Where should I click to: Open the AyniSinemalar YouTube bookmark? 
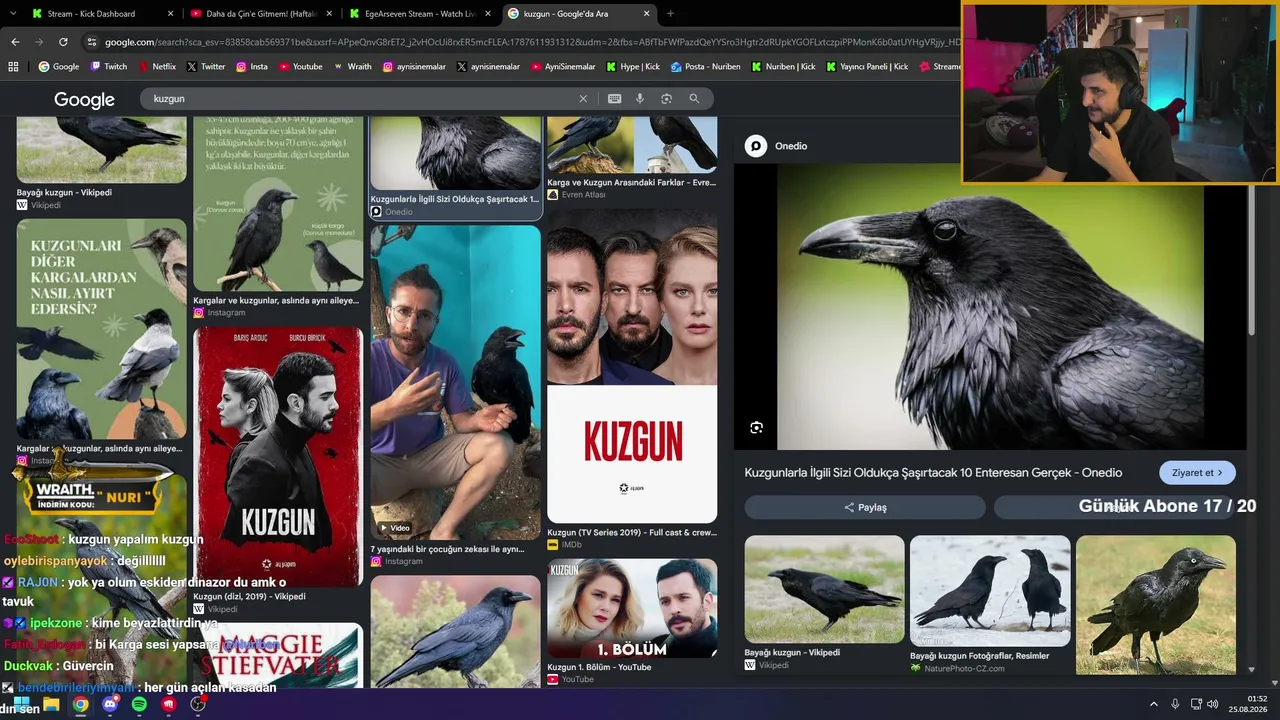pos(562,67)
